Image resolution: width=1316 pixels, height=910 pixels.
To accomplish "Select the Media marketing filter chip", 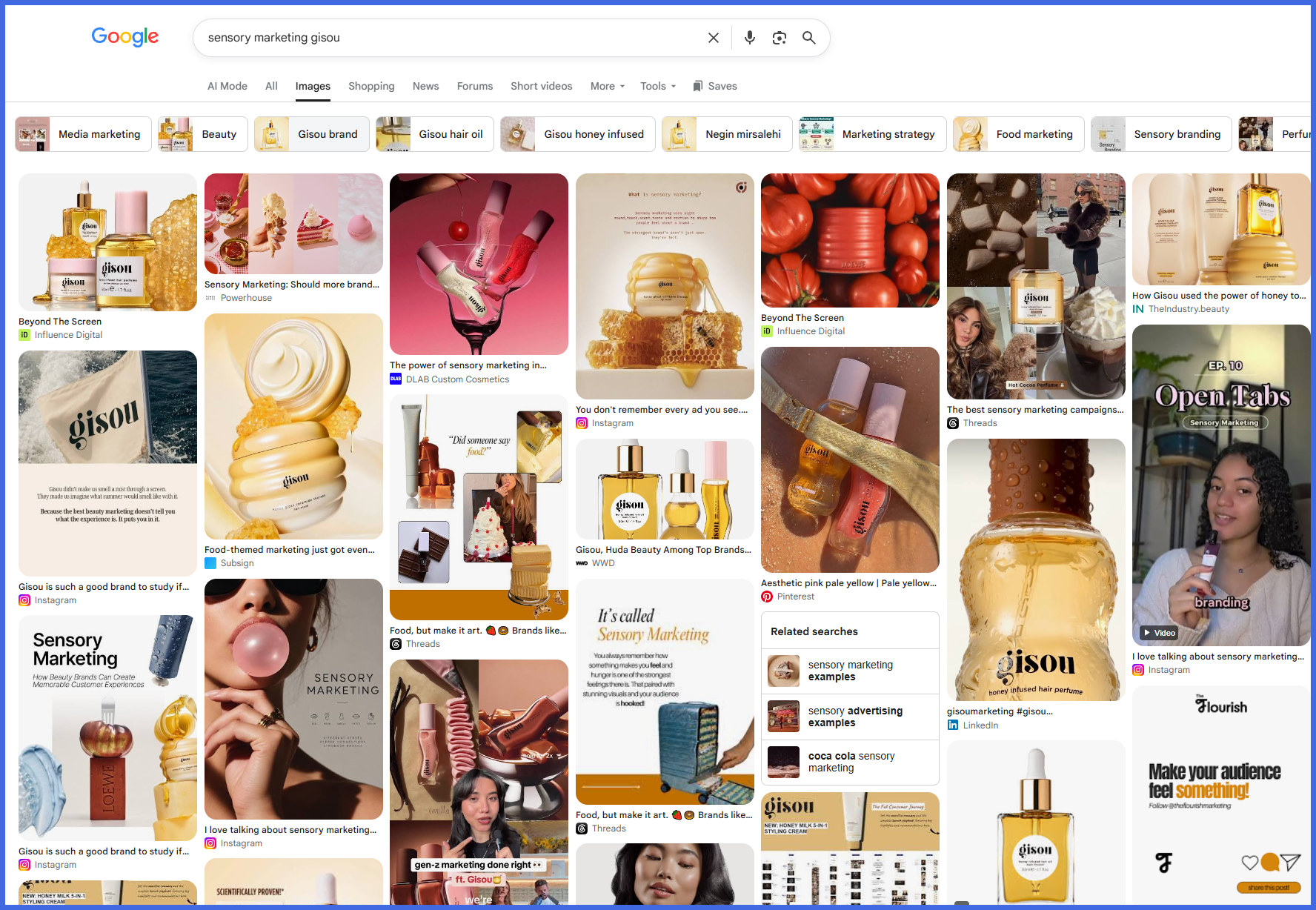I will pyautogui.click(x=83, y=134).
